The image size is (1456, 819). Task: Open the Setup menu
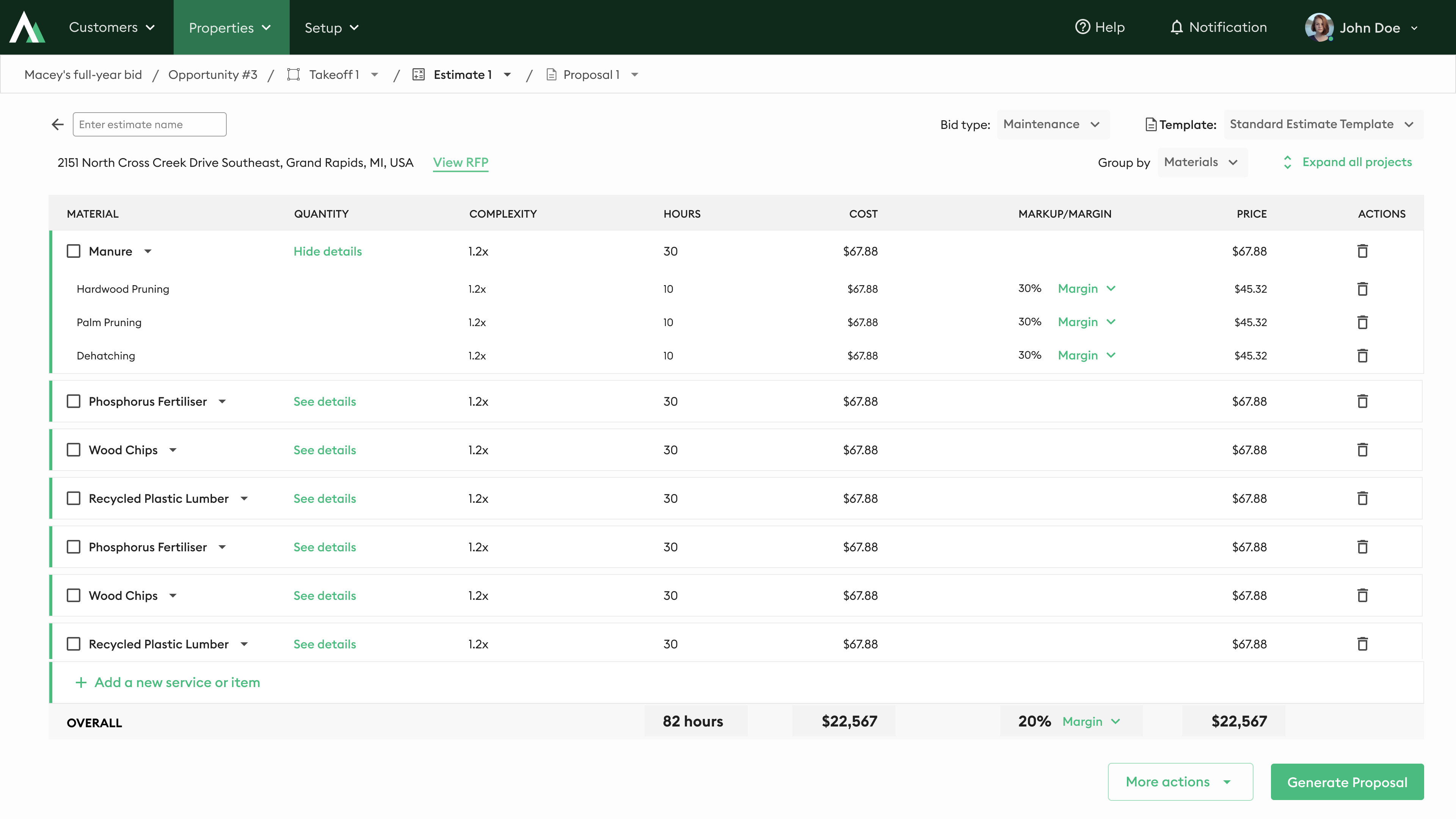tap(331, 28)
